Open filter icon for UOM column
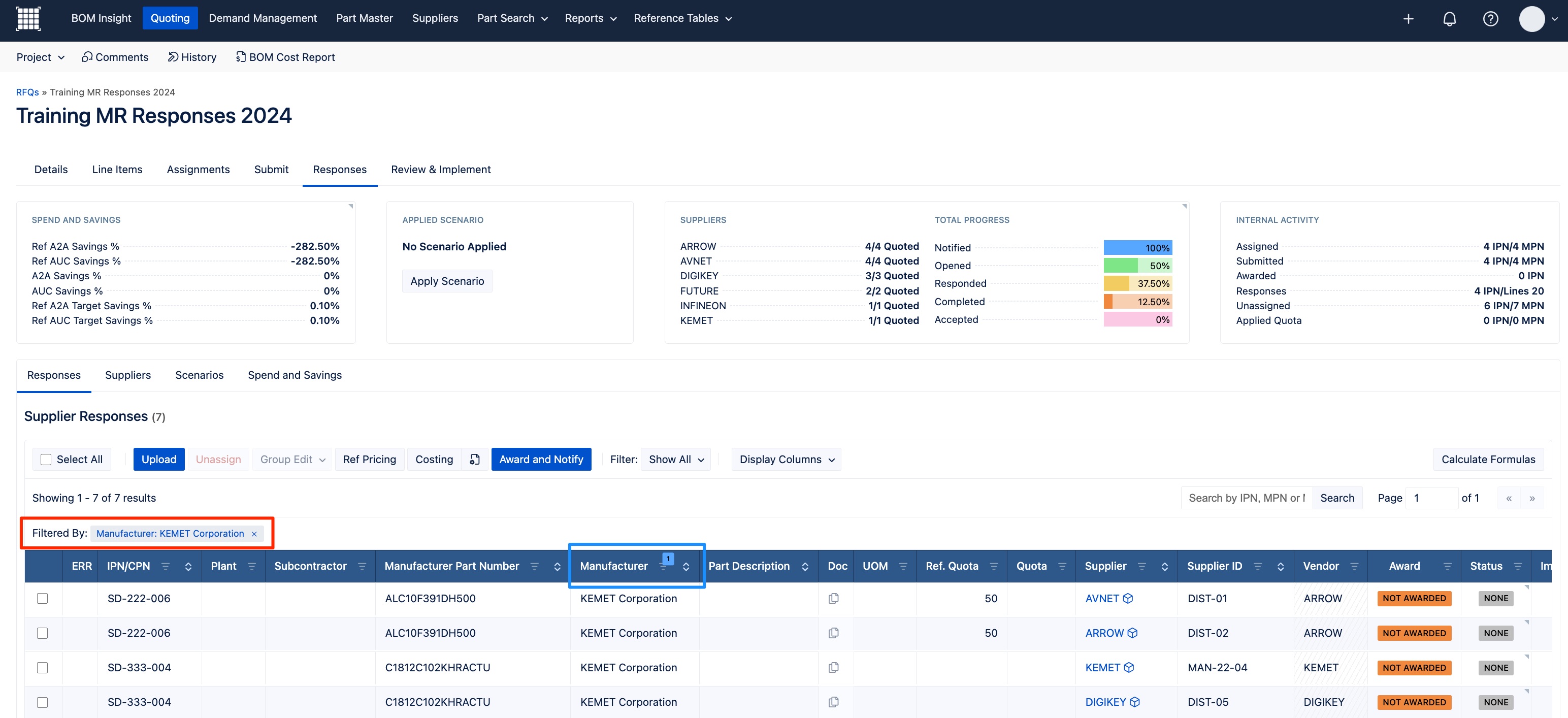The height and width of the screenshot is (718, 1568). tap(903, 566)
